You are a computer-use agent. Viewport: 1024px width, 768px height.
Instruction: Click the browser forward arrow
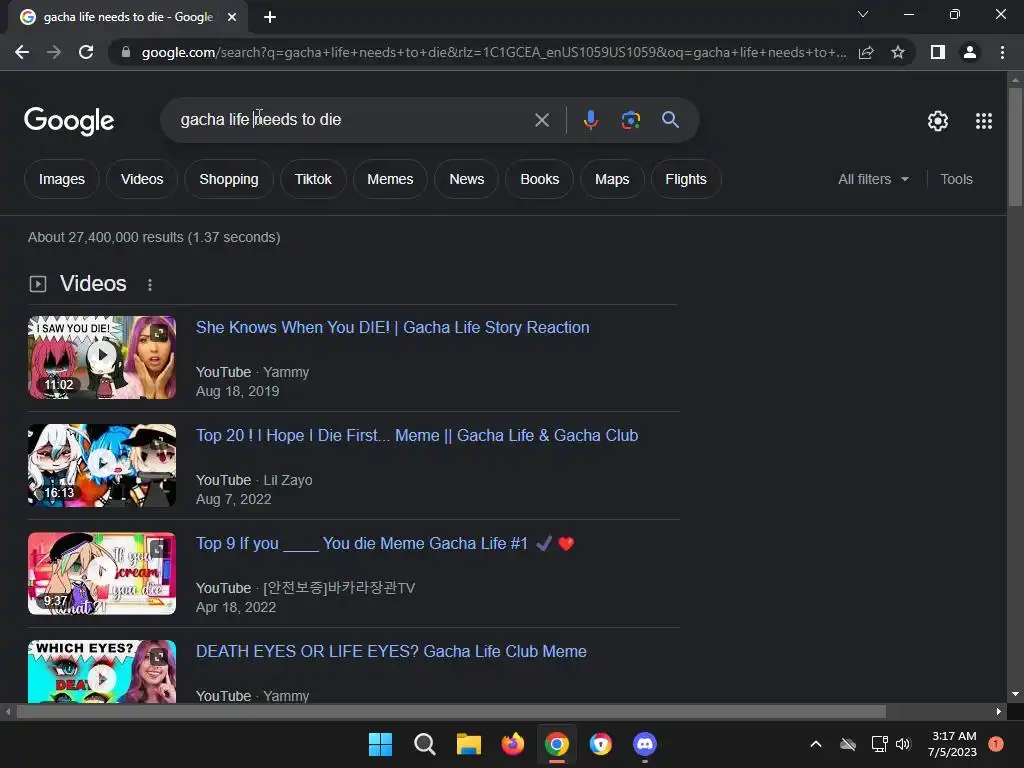coord(54,52)
